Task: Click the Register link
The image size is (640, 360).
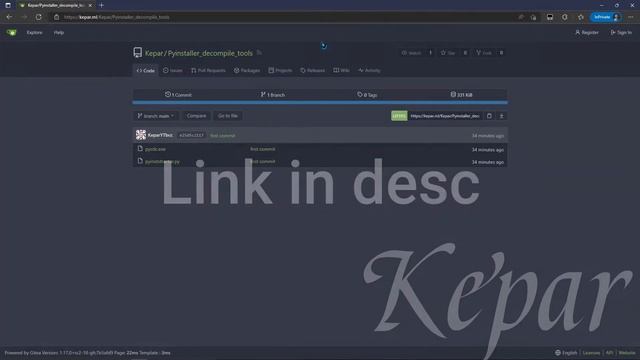Action: (587, 33)
